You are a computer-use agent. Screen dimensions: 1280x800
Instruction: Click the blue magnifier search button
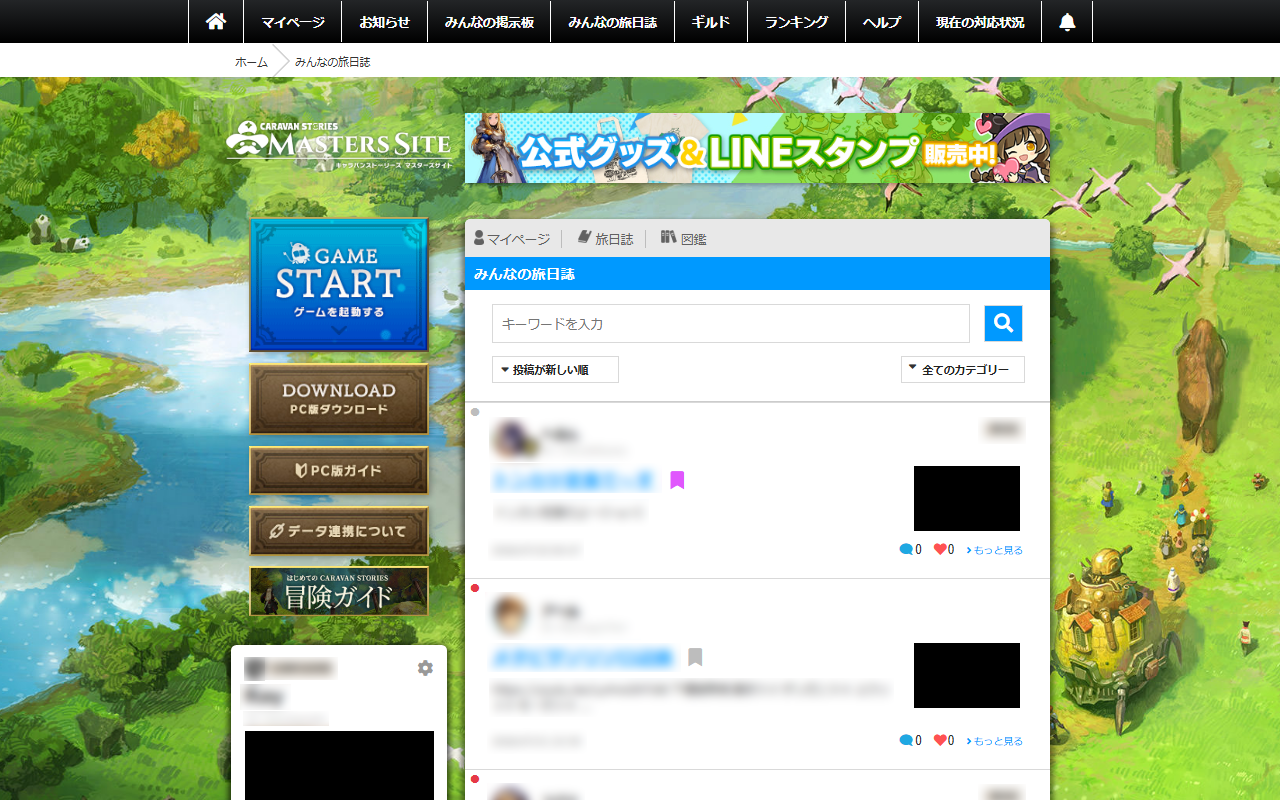coord(1003,324)
